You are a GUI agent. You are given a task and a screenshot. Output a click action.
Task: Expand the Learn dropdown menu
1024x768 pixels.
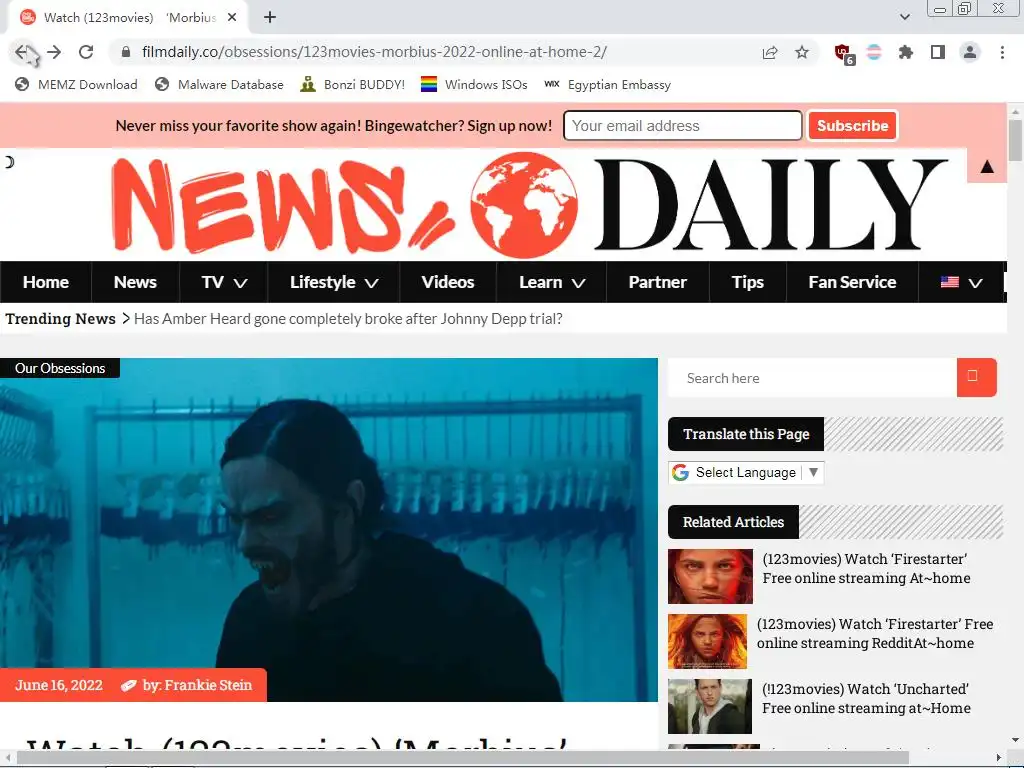pyautogui.click(x=552, y=282)
